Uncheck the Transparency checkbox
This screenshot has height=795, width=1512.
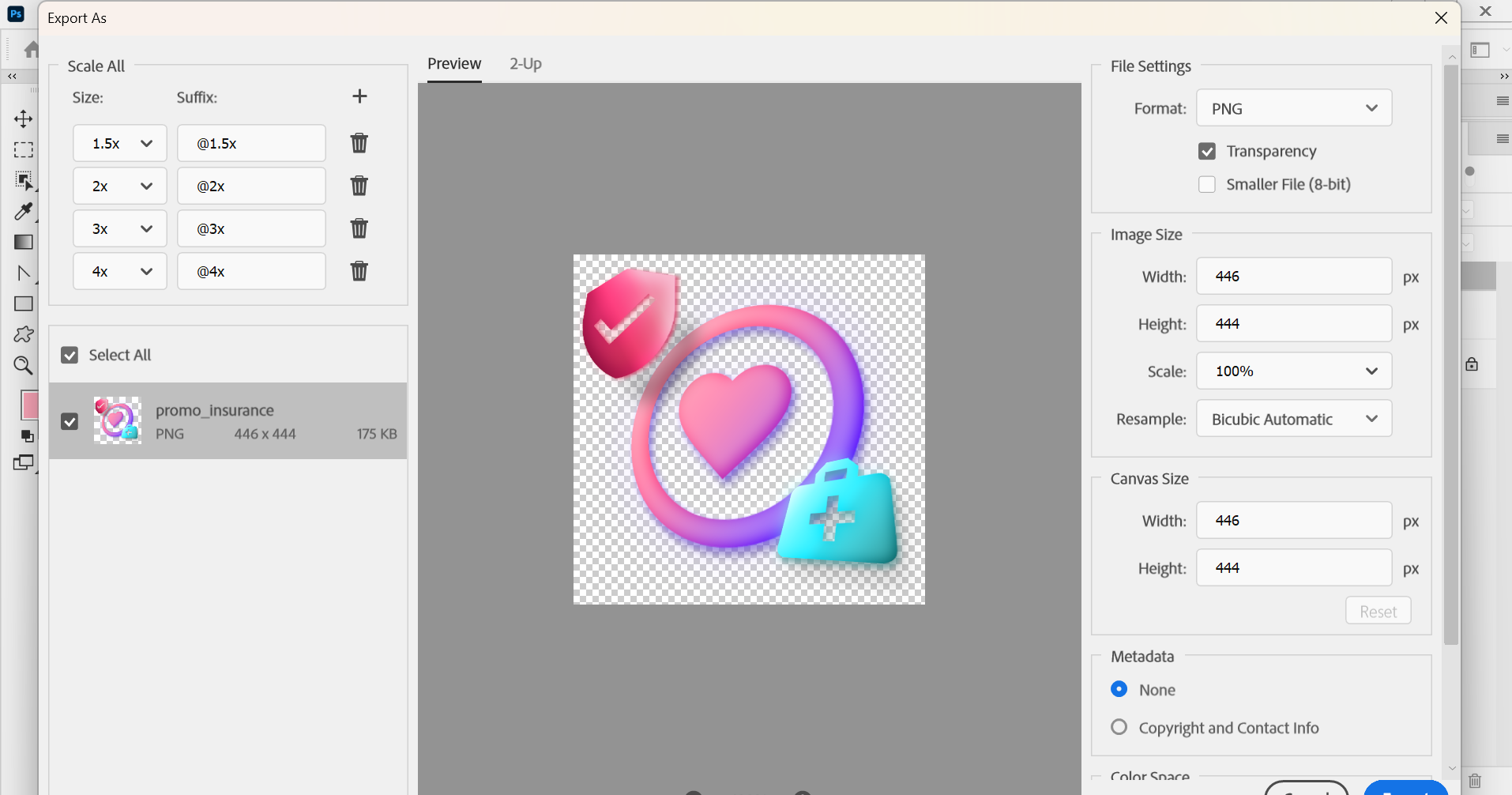click(x=1207, y=151)
